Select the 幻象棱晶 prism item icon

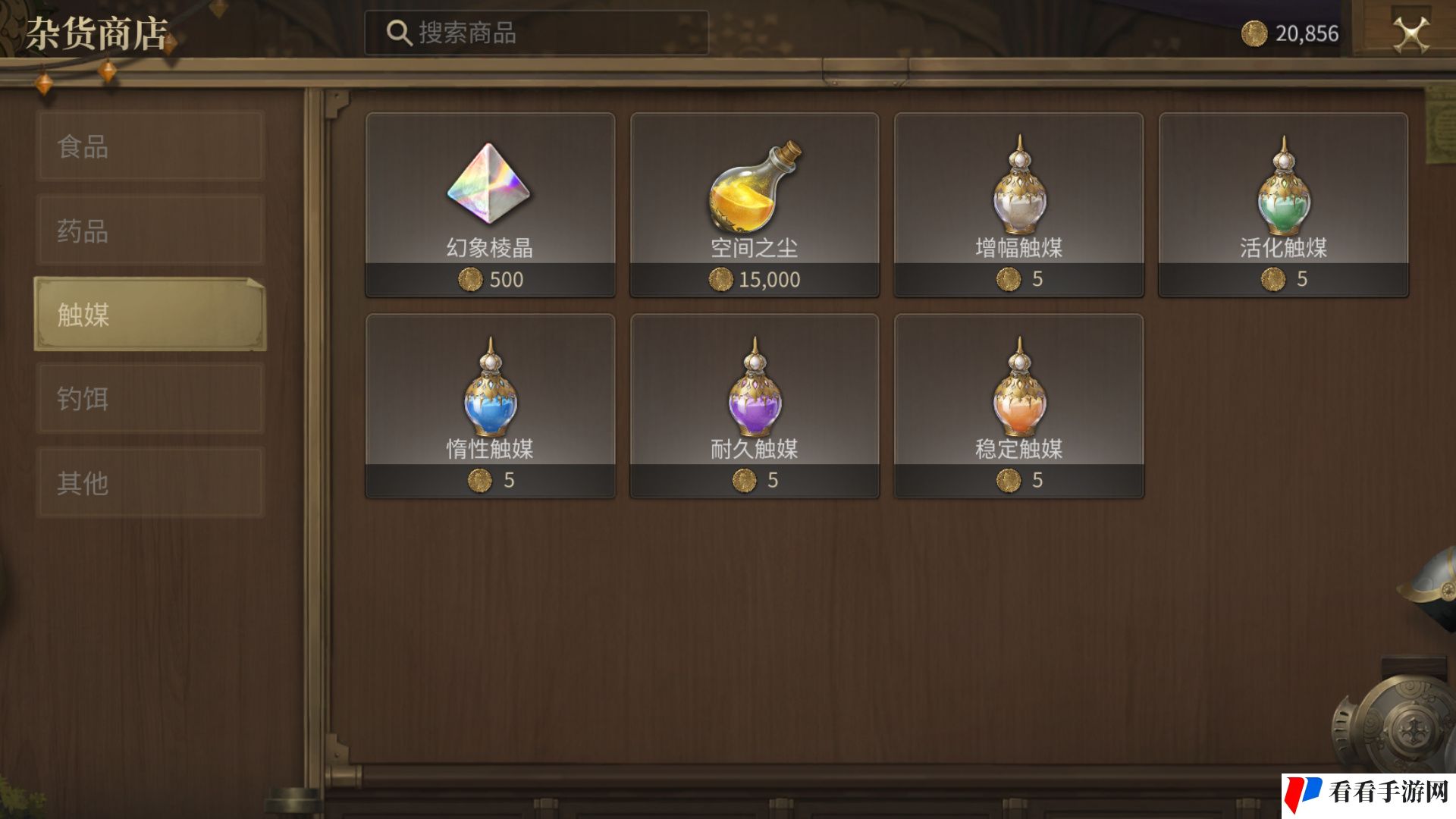(x=489, y=183)
